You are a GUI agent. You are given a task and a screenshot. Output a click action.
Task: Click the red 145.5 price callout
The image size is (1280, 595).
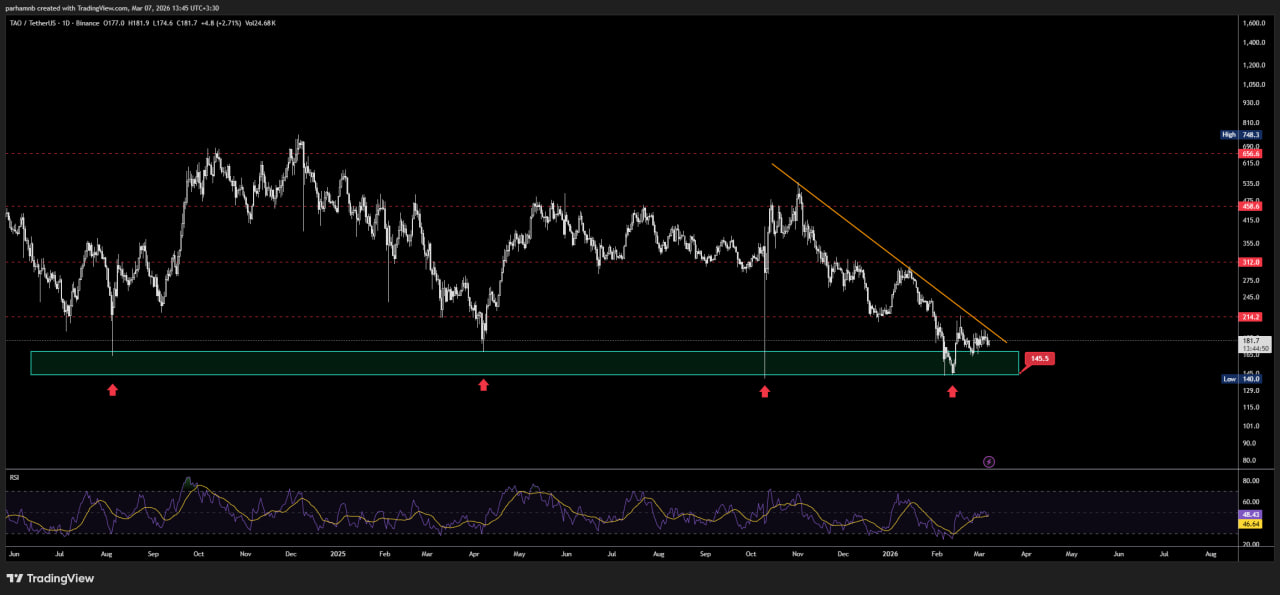(1040, 358)
